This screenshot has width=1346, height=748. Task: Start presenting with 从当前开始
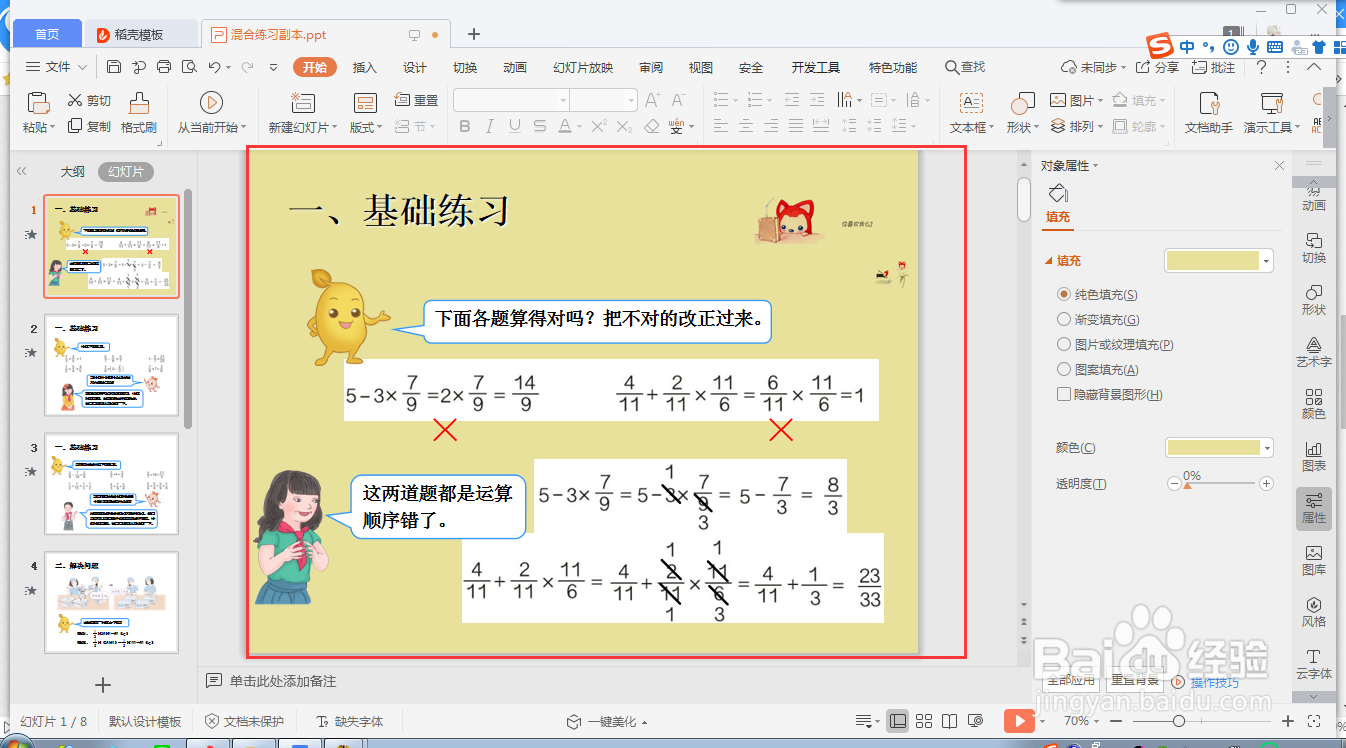point(211,112)
